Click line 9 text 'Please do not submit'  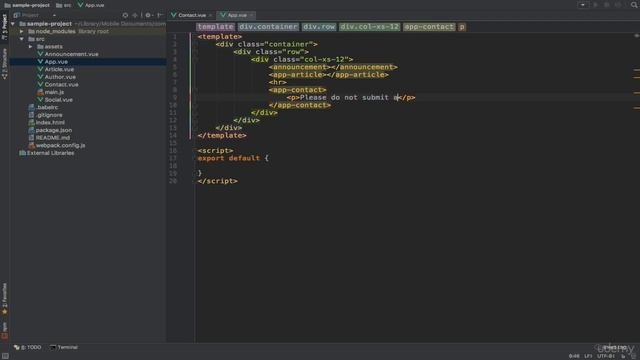tap(344, 98)
